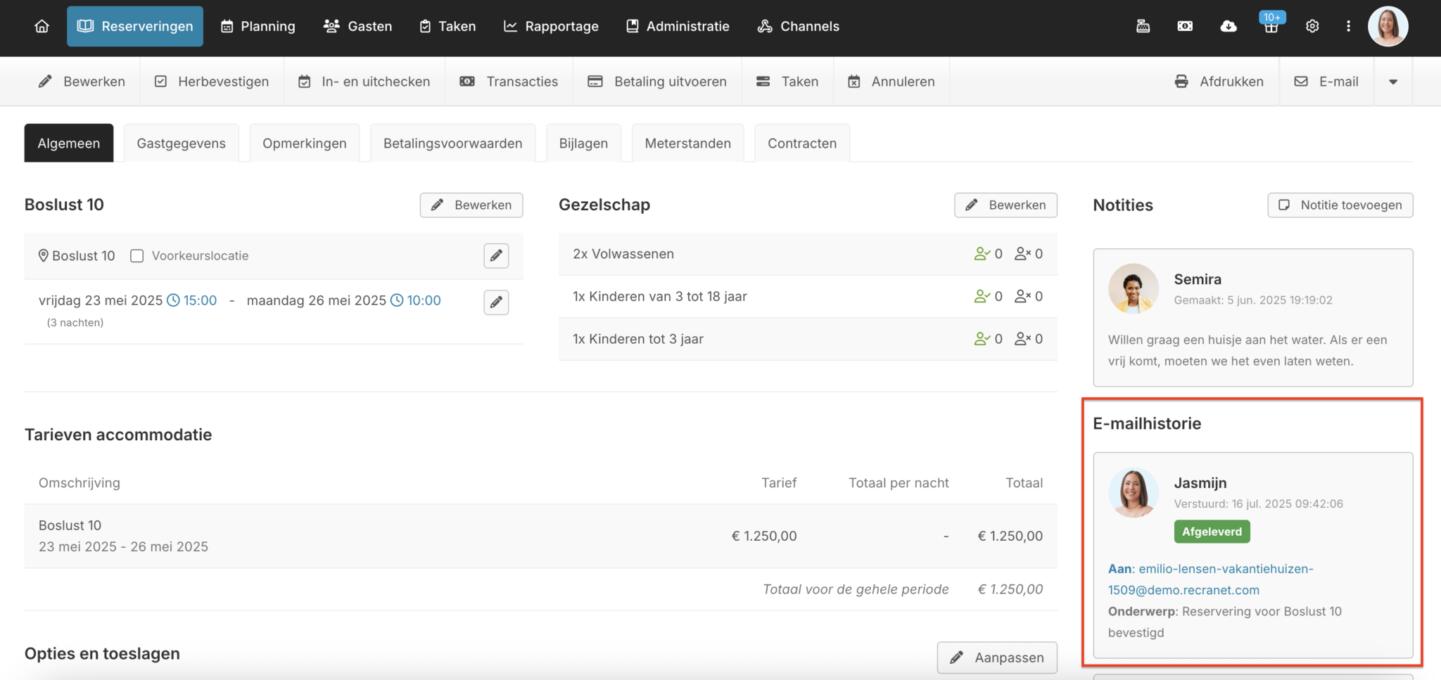The width and height of the screenshot is (1441, 680).
Task: Click Notitie toevoegen button
Action: pyautogui.click(x=1340, y=205)
